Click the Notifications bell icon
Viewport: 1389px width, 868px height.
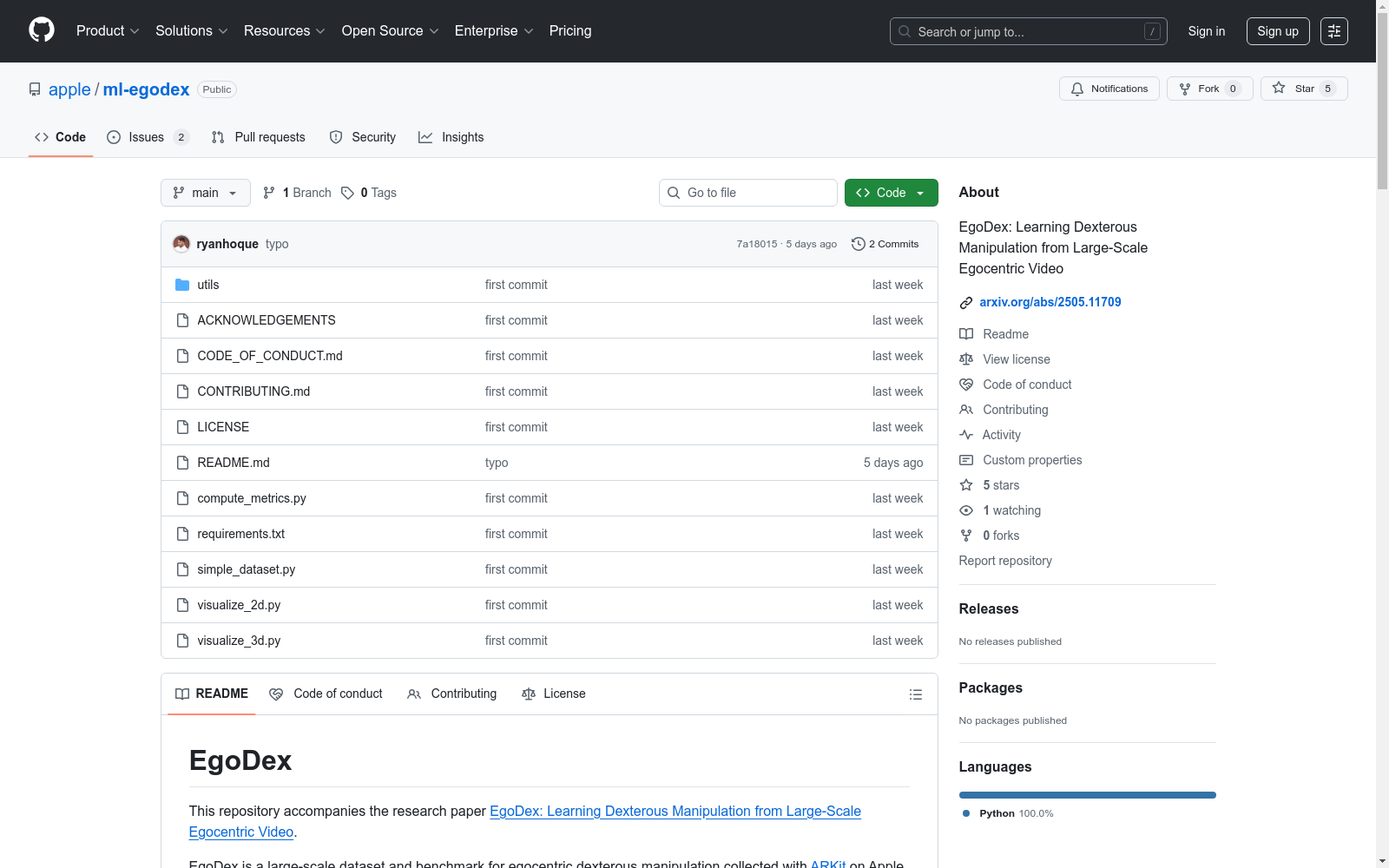pyautogui.click(x=1077, y=89)
